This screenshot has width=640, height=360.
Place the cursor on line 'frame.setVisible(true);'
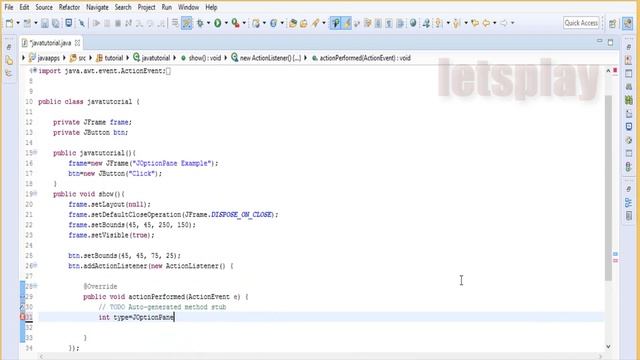111,235
